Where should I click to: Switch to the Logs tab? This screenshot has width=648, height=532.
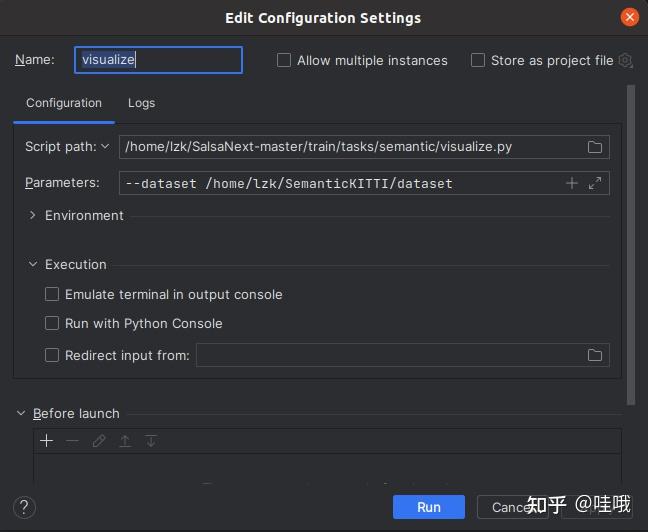point(141,103)
